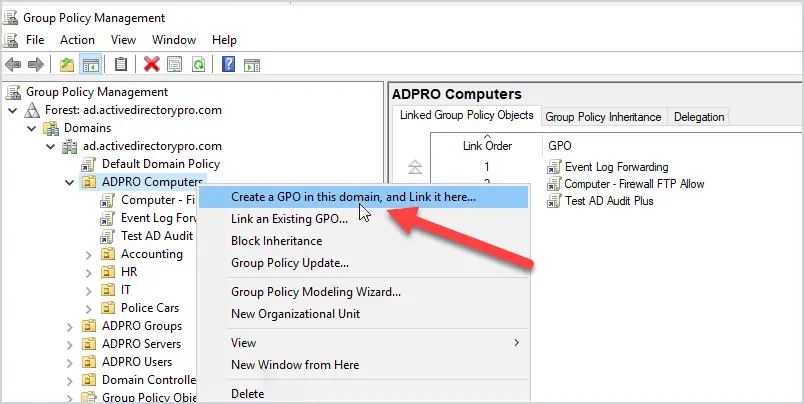Click the red X Delete toolbar icon
The height and width of the screenshot is (404, 804).
click(x=151, y=65)
